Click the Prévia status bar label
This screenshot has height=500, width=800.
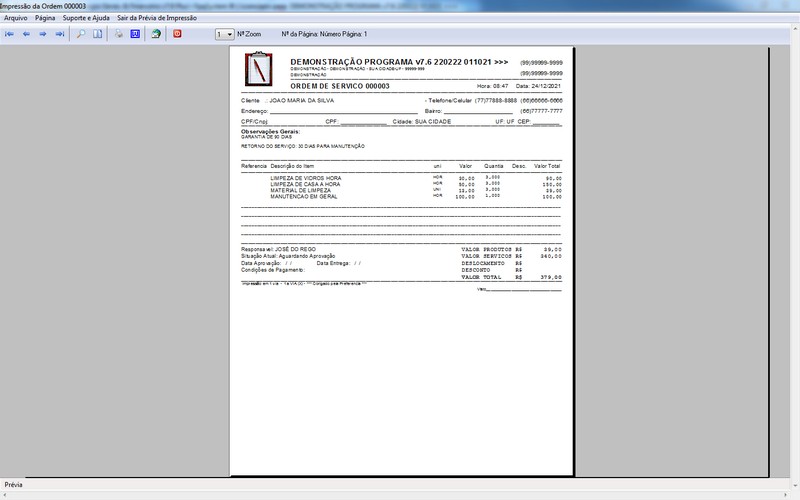14,485
